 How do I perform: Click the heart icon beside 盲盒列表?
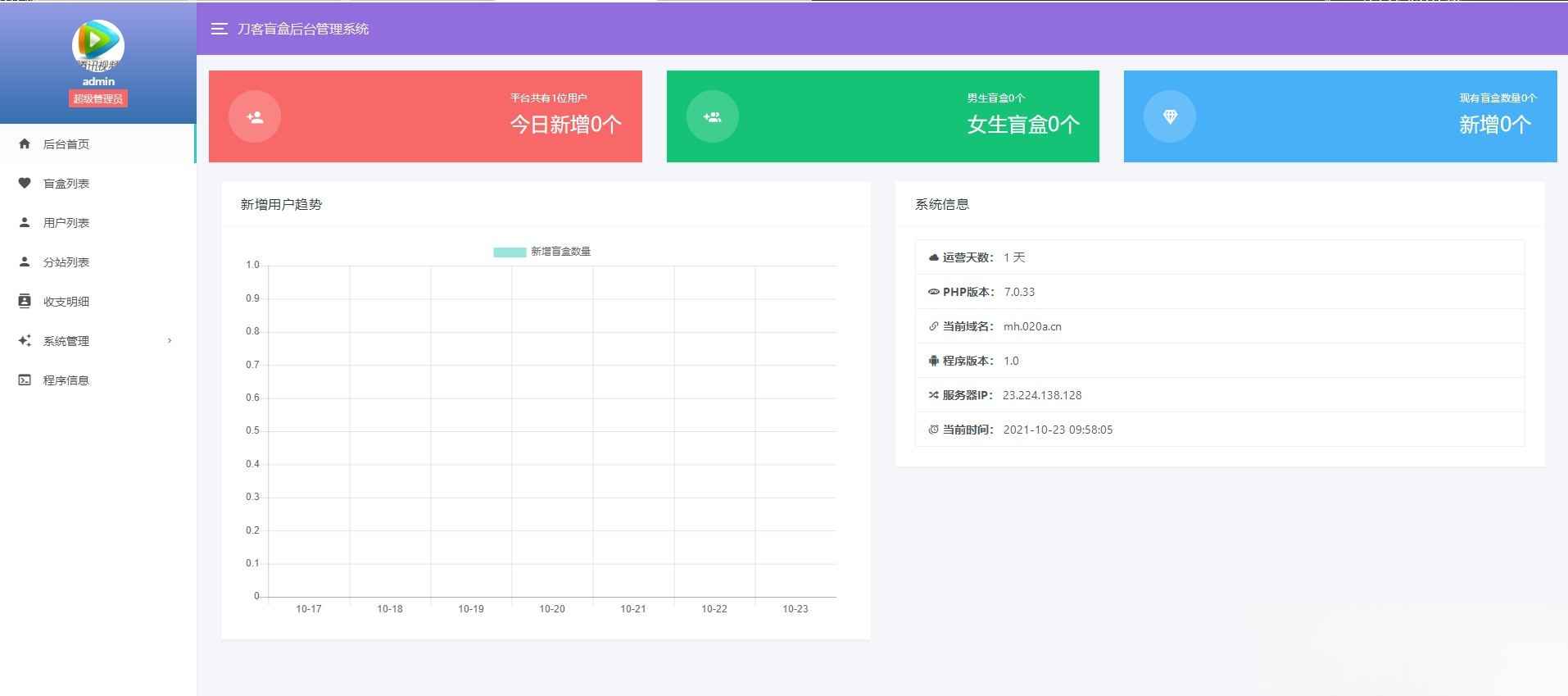[x=25, y=183]
